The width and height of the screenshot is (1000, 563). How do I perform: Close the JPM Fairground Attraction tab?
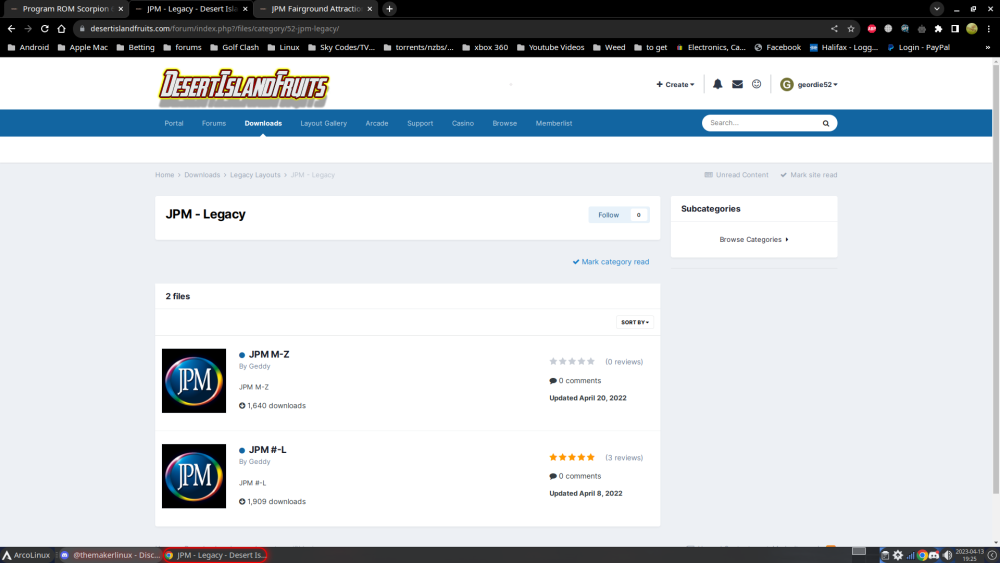[x=369, y=9]
